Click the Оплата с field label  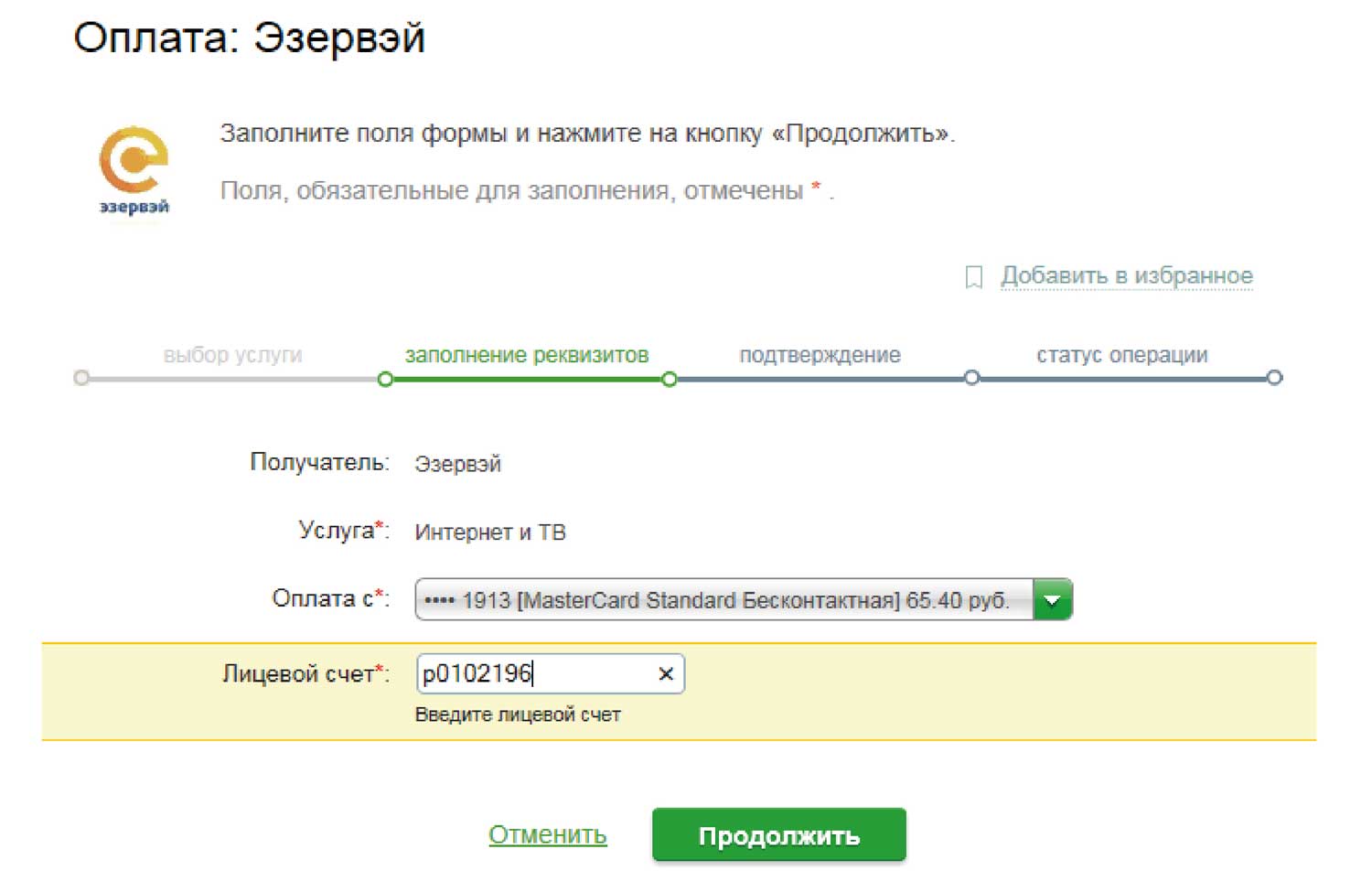click(331, 598)
